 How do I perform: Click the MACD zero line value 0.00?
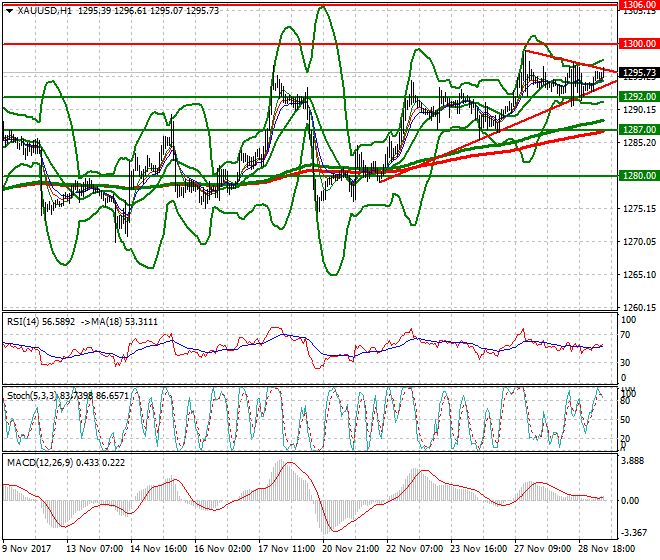(x=630, y=501)
